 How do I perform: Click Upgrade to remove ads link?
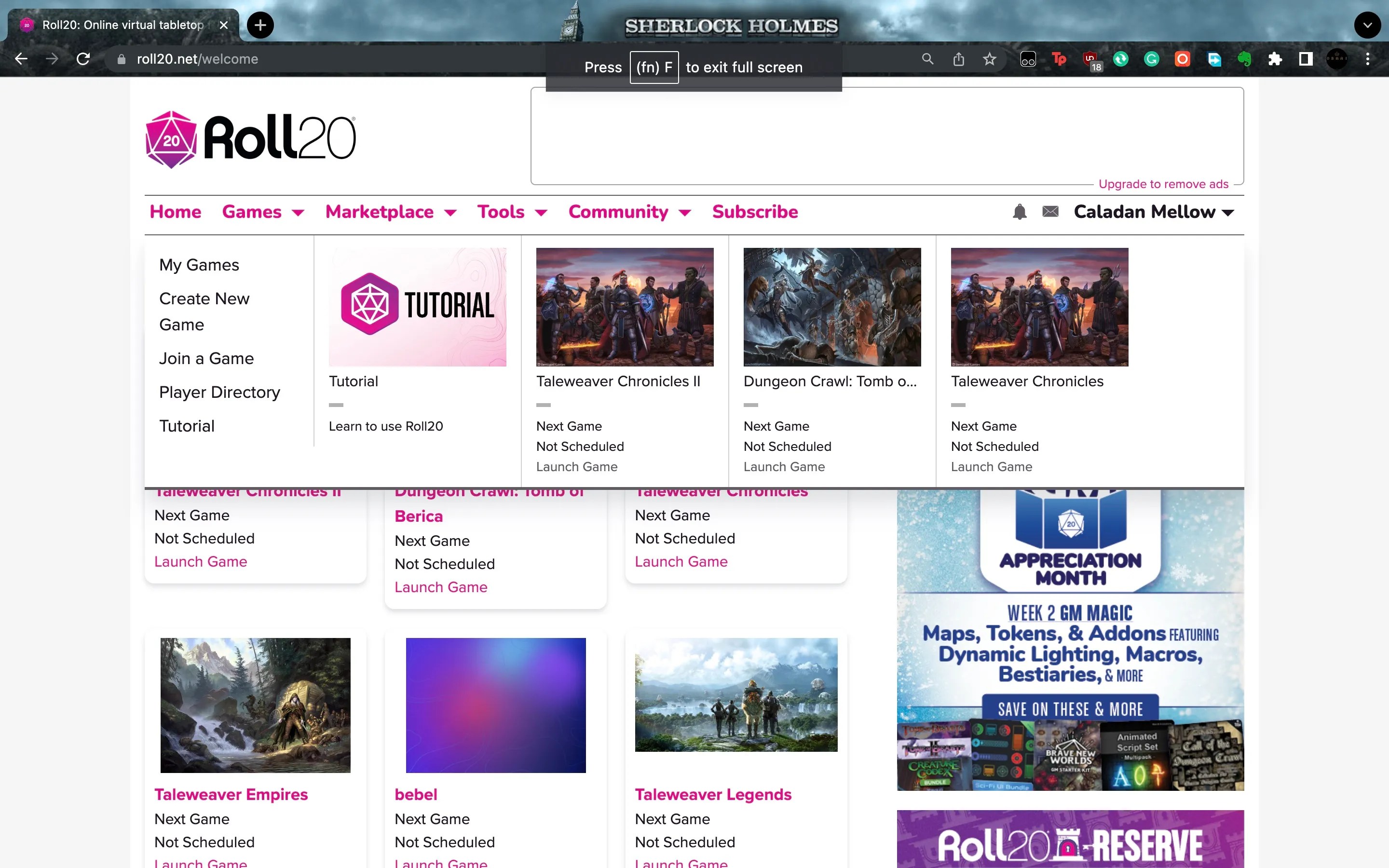(1163, 184)
